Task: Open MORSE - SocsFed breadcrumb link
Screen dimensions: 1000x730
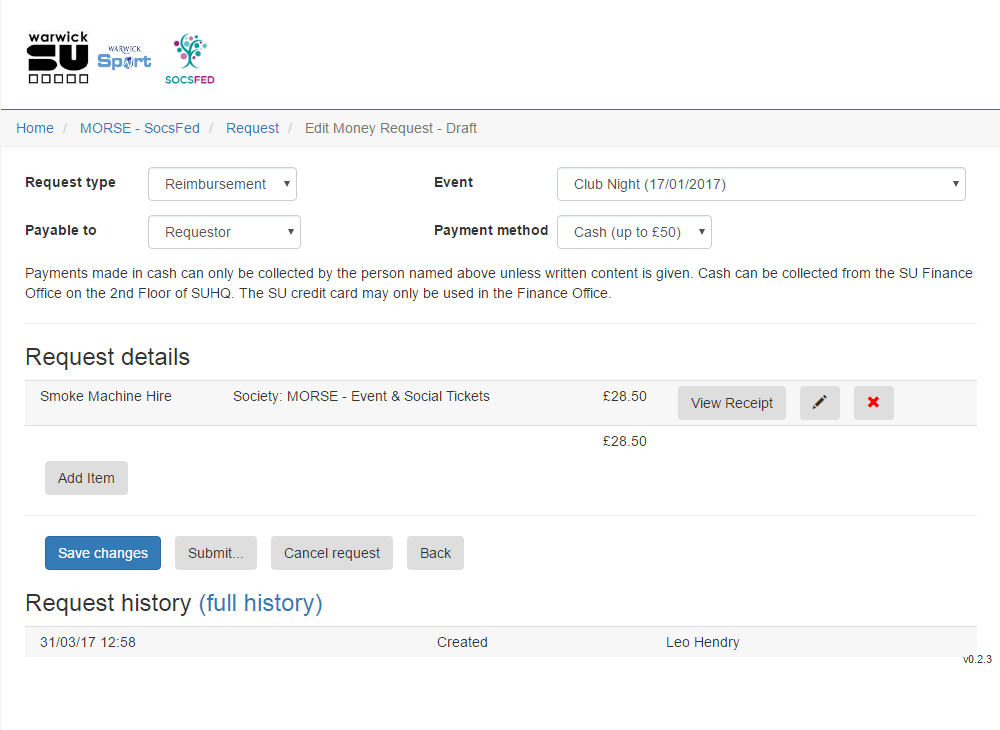Action: click(140, 128)
